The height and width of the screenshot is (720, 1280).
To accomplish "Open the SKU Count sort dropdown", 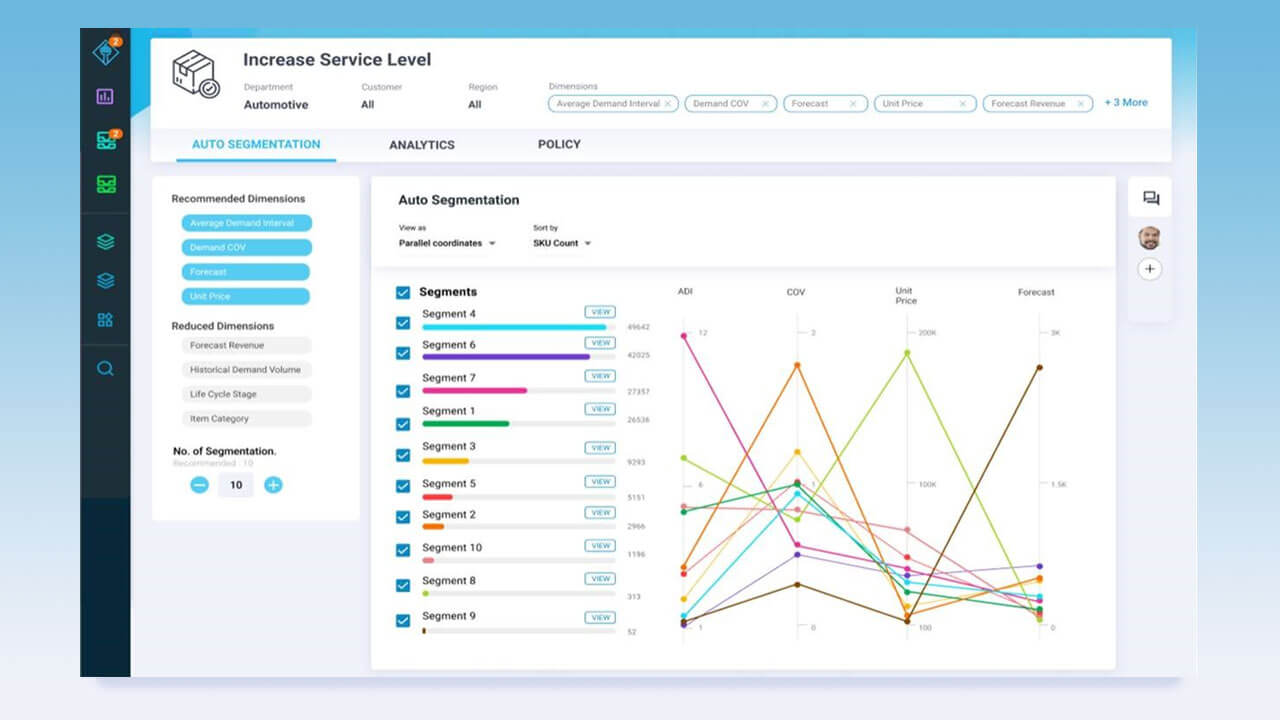I will point(562,243).
